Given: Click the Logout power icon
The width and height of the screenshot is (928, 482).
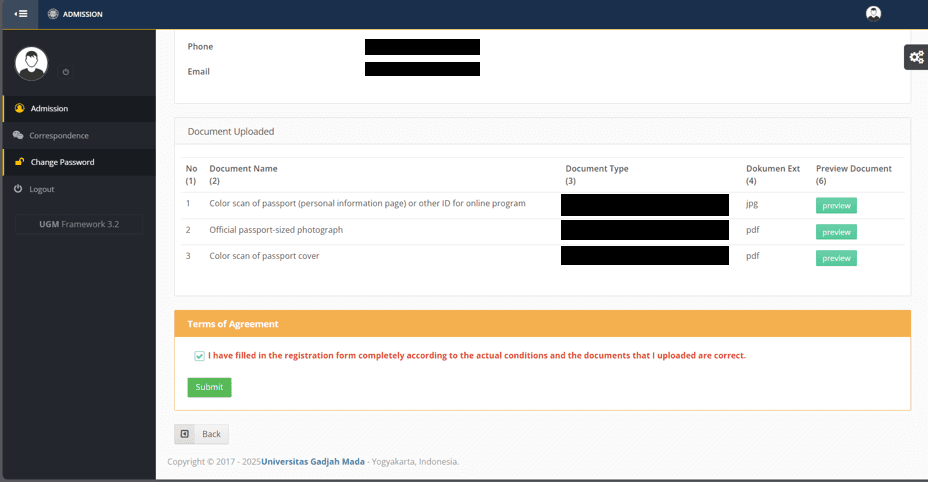Looking at the screenshot, I should [x=18, y=188].
